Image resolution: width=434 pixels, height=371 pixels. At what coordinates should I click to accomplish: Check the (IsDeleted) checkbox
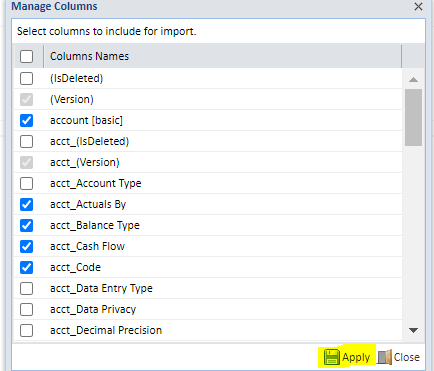pos(26,78)
